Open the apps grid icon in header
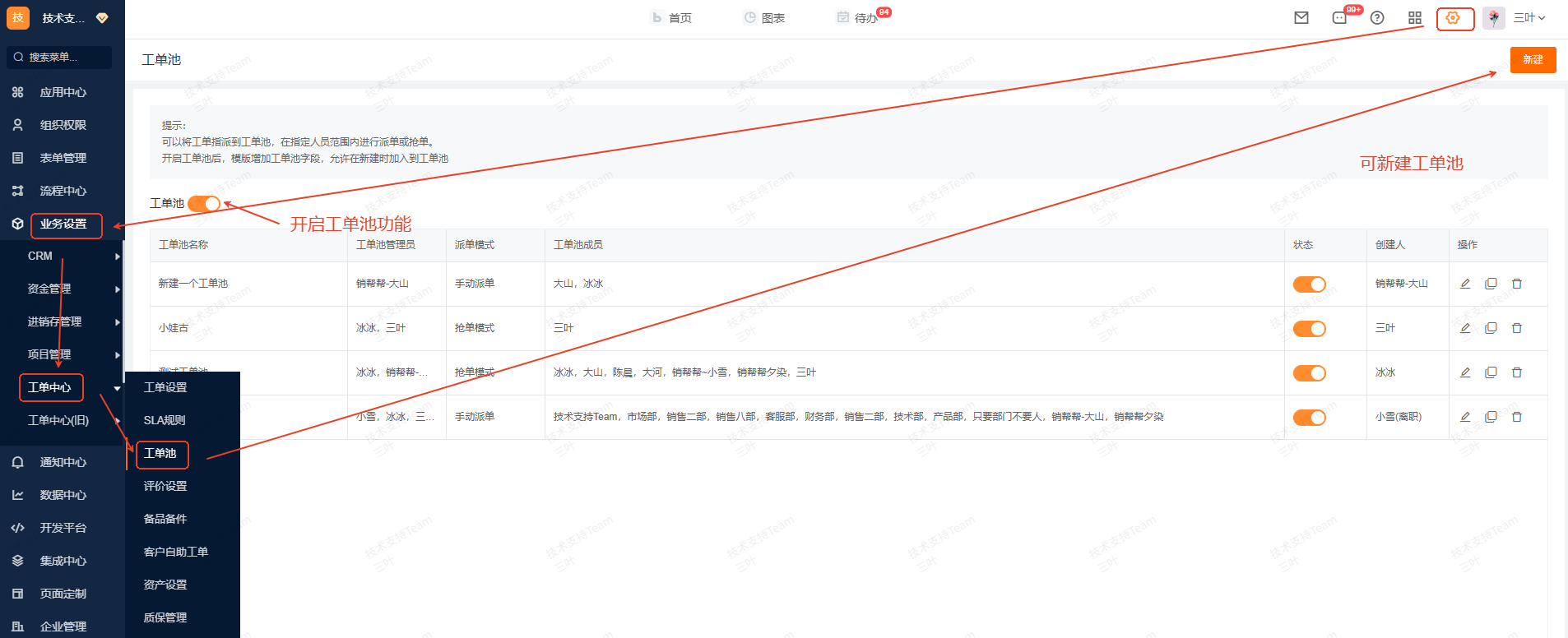Viewport: 1568px width, 638px height. tap(1415, 18)
